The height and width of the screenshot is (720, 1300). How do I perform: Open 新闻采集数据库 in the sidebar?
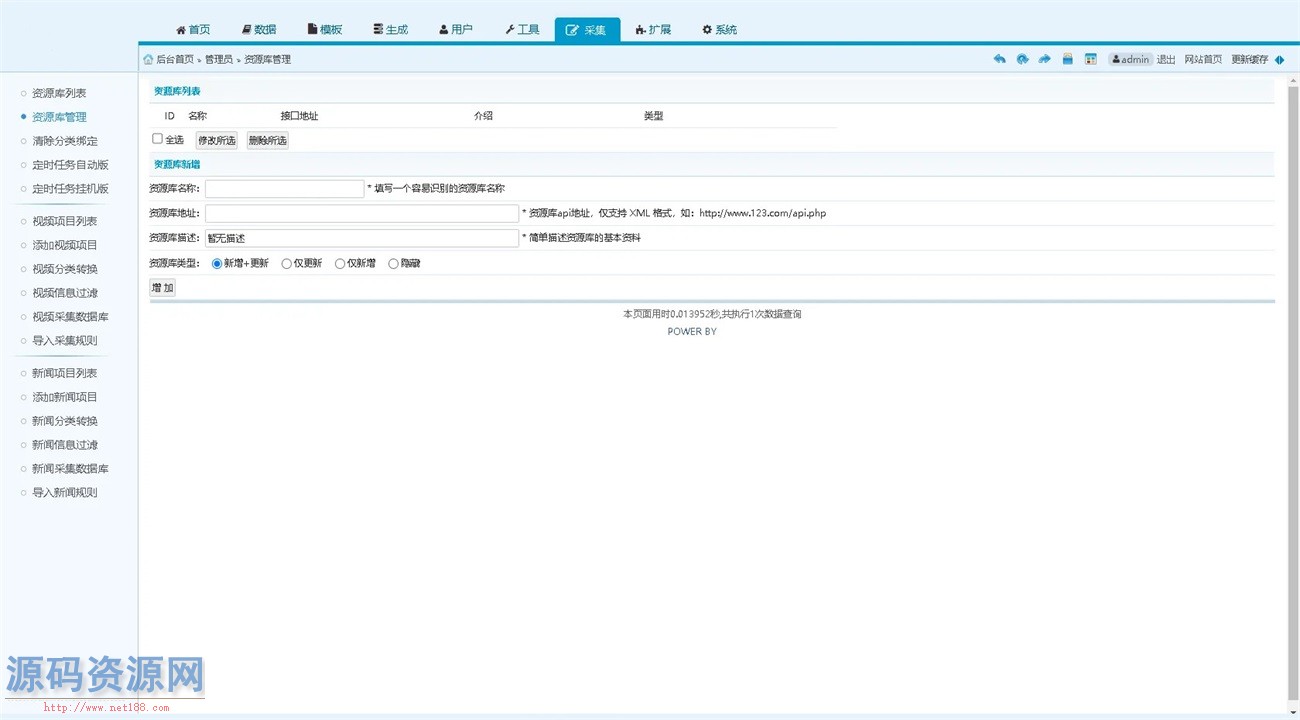(70, 469)
